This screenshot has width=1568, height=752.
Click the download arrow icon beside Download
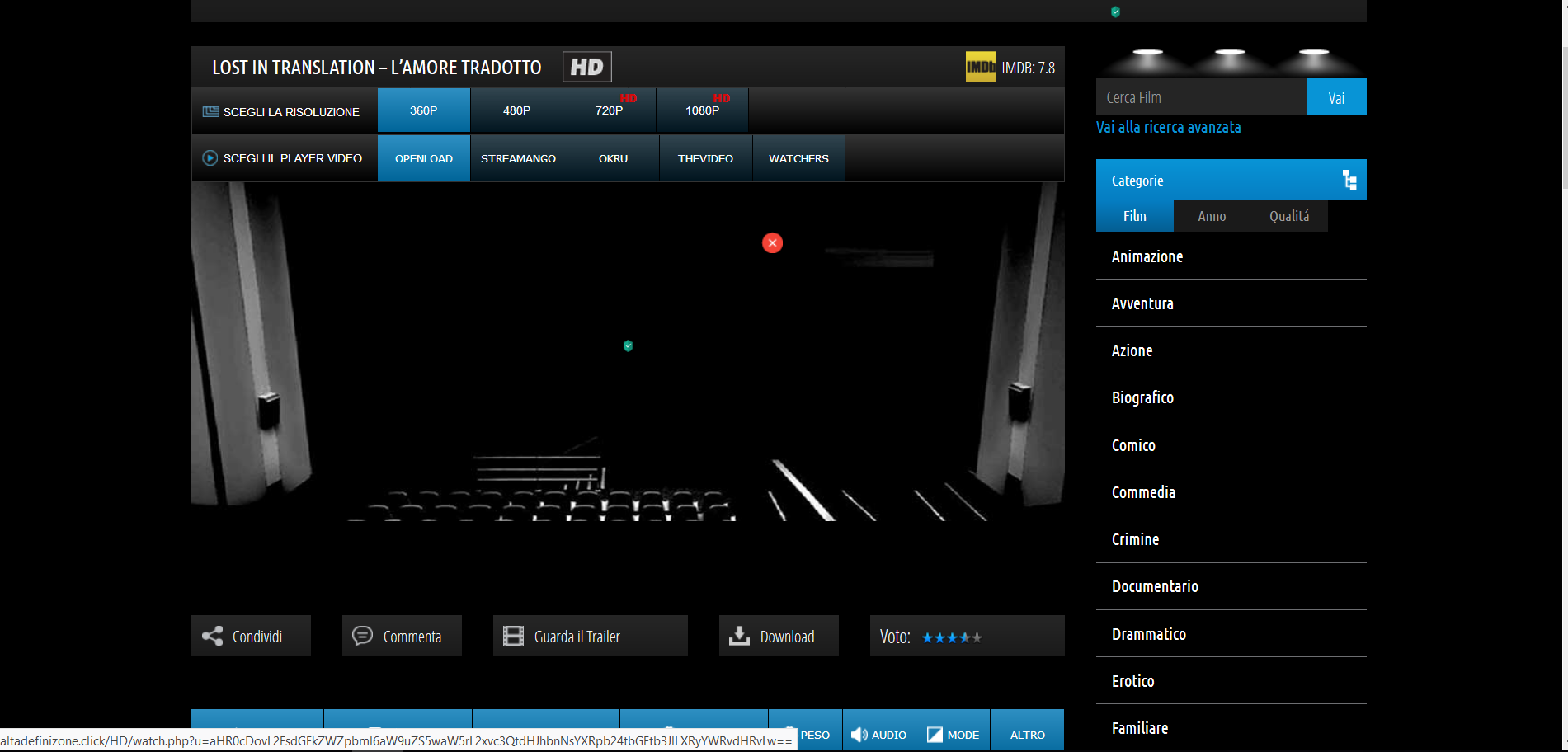pos(740,636)
